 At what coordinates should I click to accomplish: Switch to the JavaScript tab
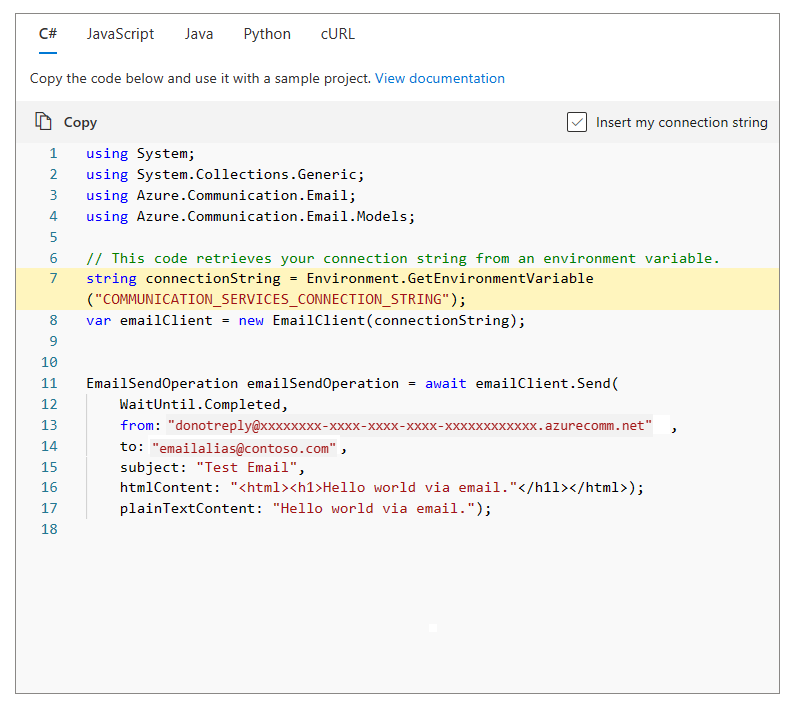click(120, 34)
